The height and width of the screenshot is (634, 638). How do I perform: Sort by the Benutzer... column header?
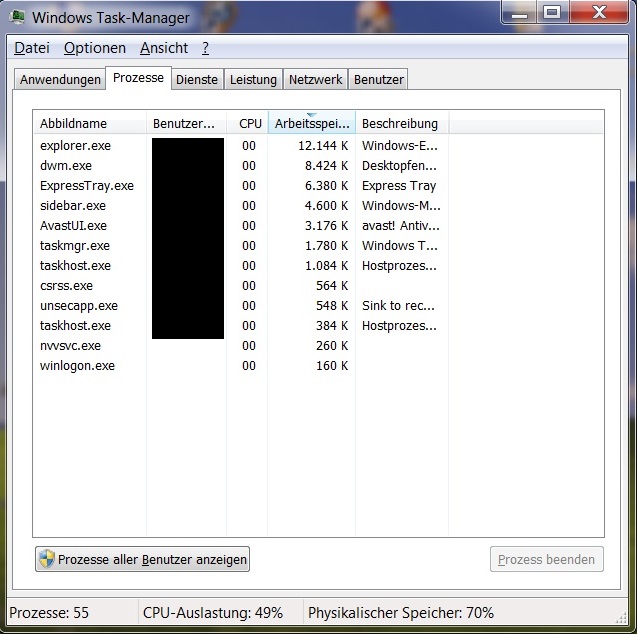click(x=186, y=123)
